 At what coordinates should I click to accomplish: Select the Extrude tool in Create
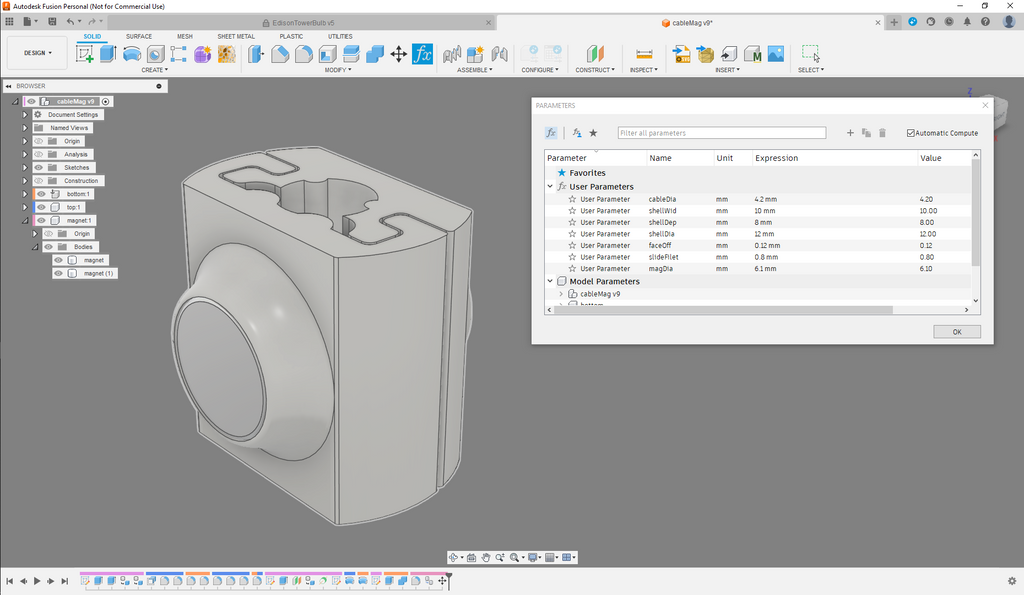coord(108,54)
